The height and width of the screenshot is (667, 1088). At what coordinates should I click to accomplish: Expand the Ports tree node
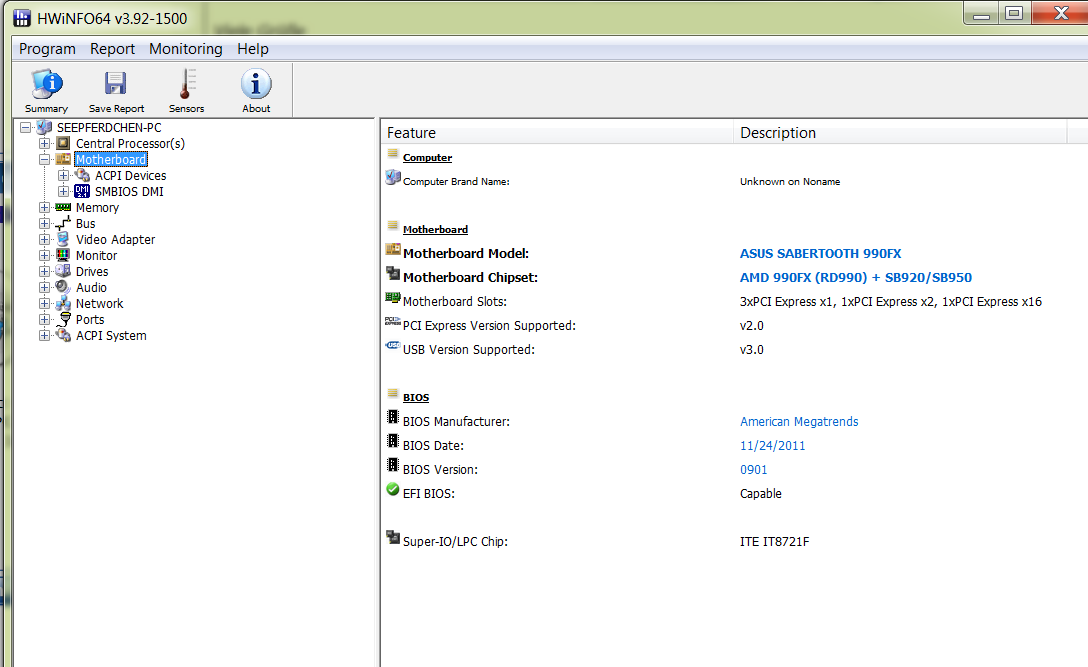coord(44,319)
